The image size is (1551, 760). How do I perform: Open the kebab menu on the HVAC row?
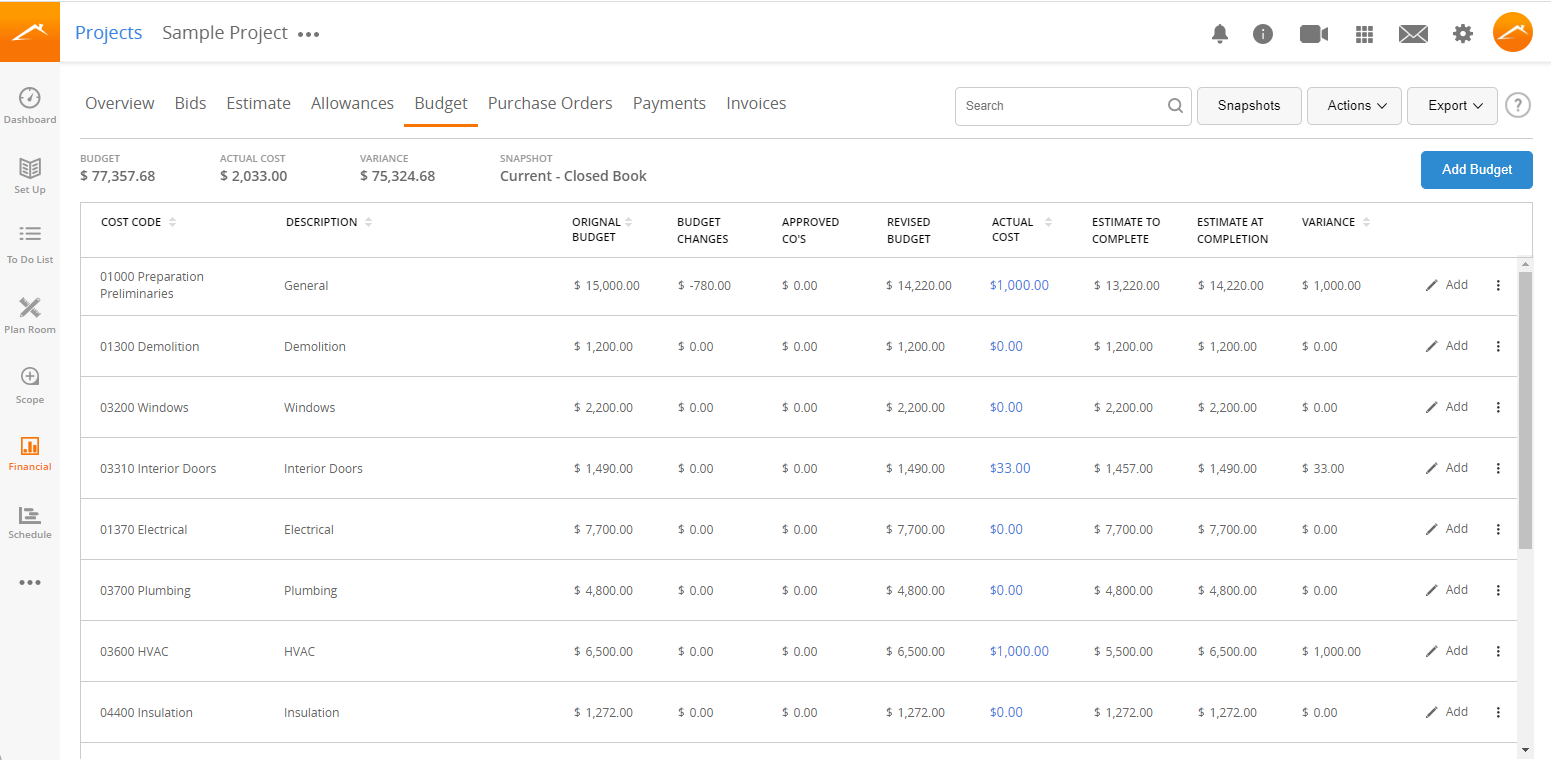(1498, 651)
